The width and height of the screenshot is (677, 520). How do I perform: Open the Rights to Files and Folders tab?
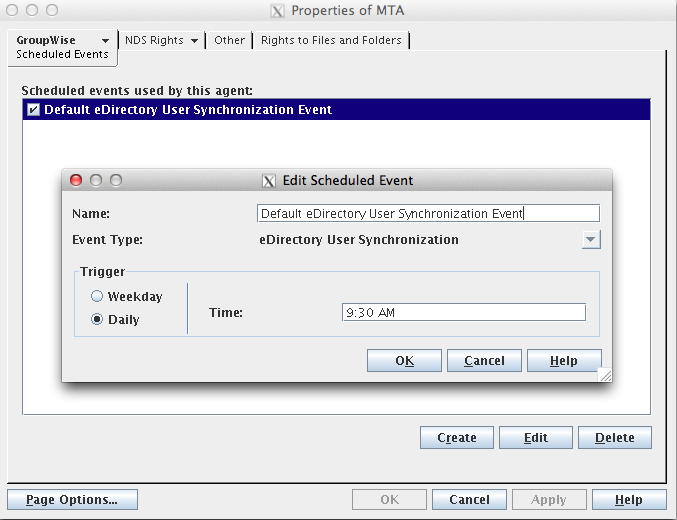coord(331,40)
